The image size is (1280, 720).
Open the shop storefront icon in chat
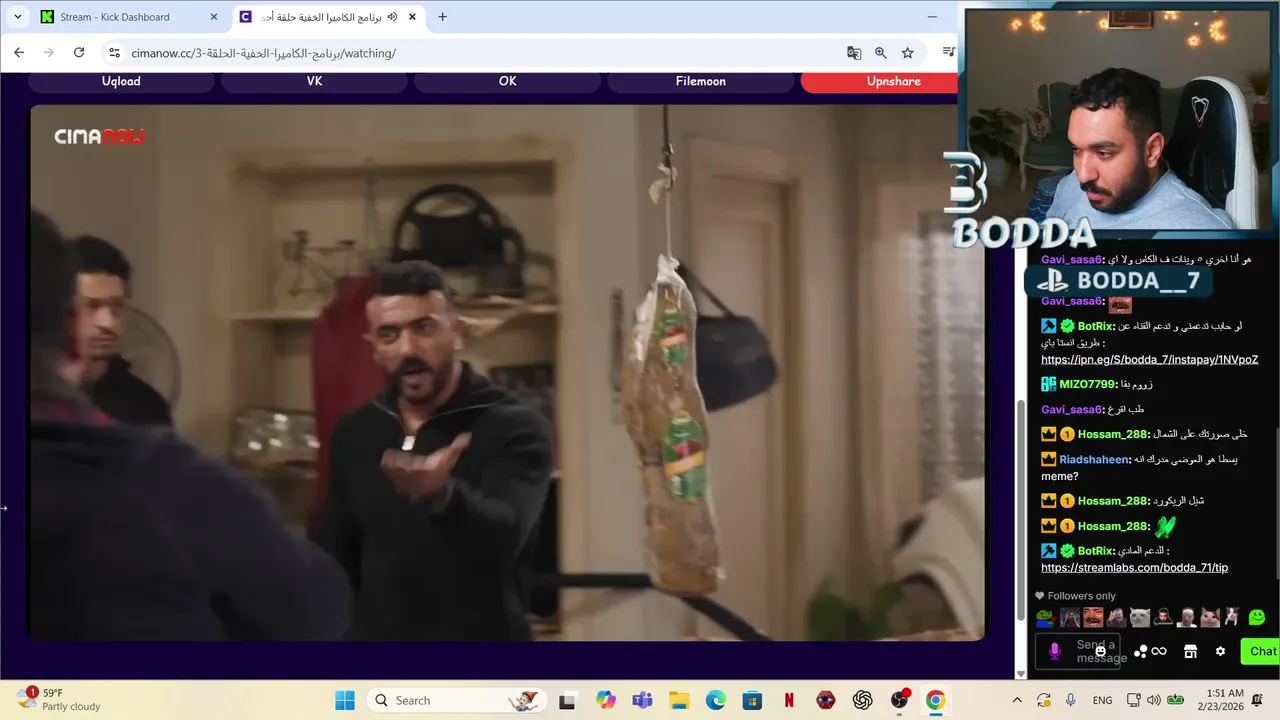point(1190,651)
